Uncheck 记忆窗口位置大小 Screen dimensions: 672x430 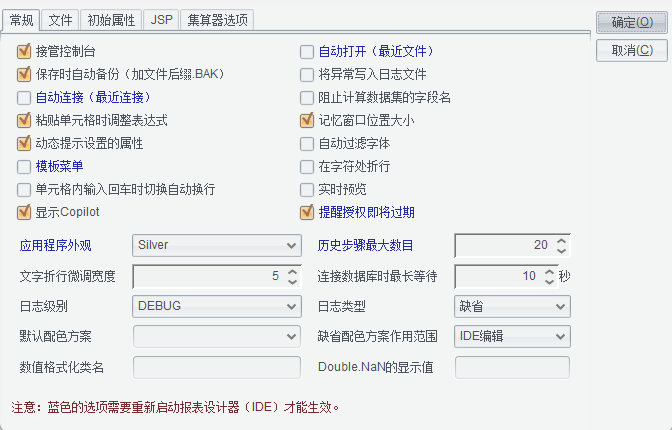coord(309,120)
